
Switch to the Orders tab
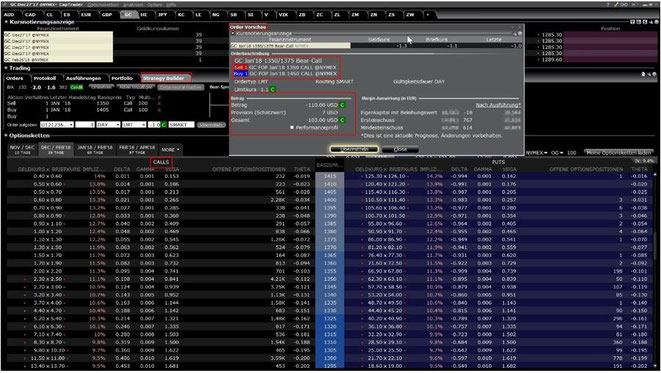(x=14, y=78)
